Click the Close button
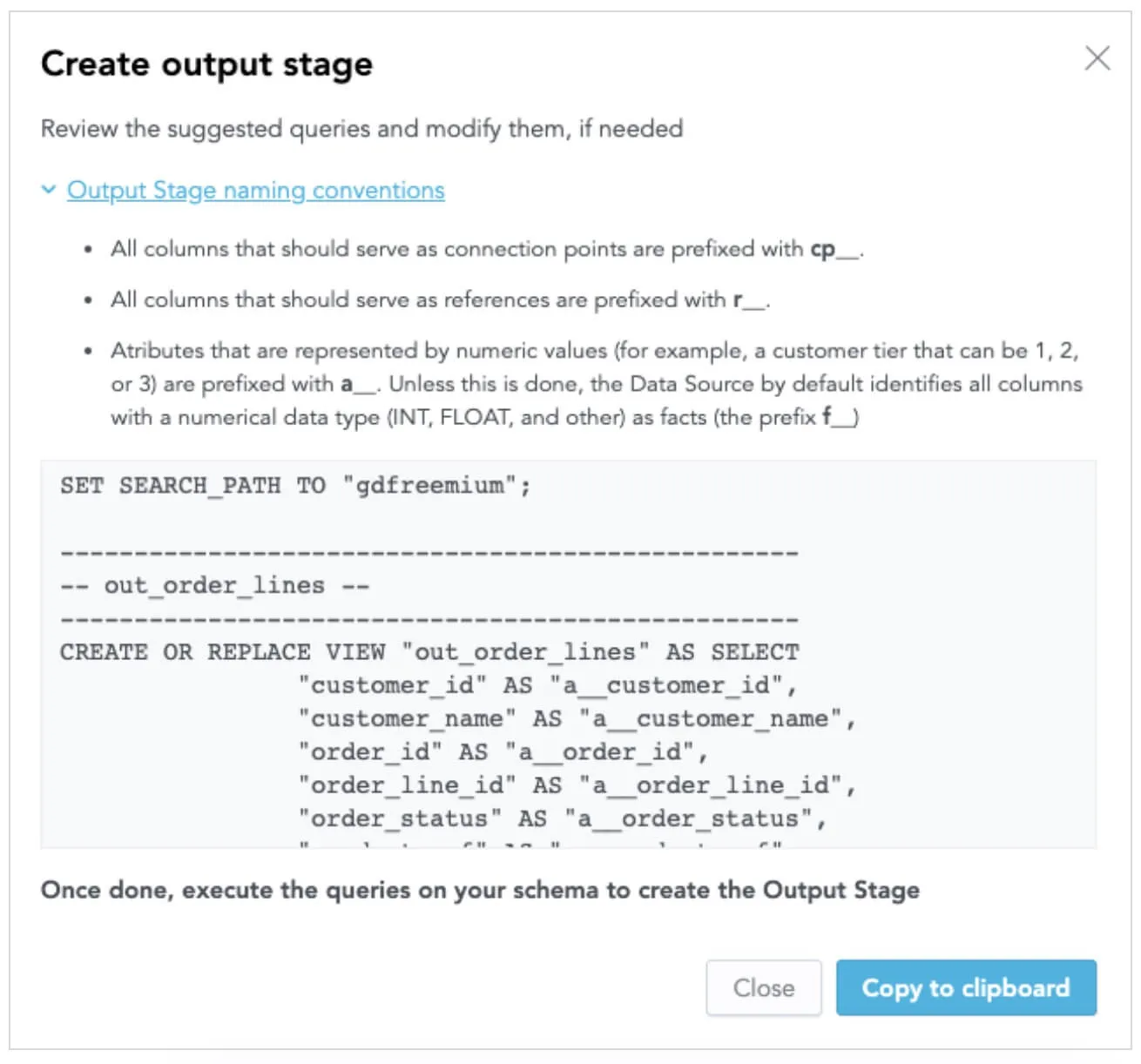 tap(763, 987)
